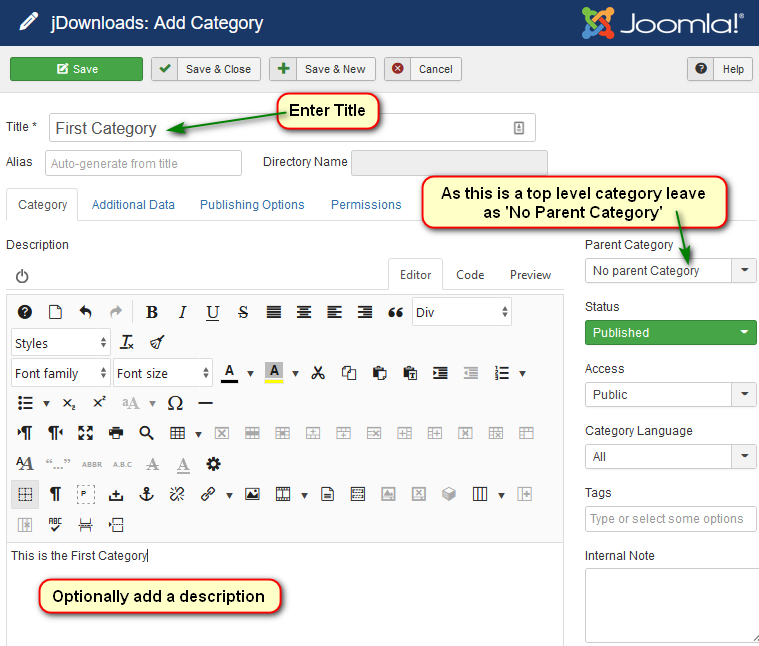Switch to the Code editor tab
This screenshot has height=646, width=759.
pos(470,275)
